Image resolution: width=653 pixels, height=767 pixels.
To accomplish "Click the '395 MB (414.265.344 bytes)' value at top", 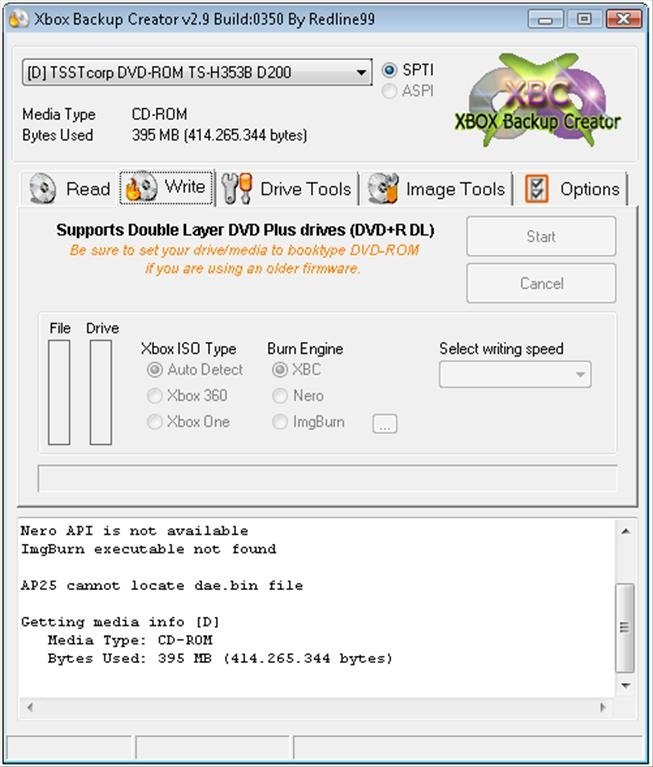I will (220, 135).
